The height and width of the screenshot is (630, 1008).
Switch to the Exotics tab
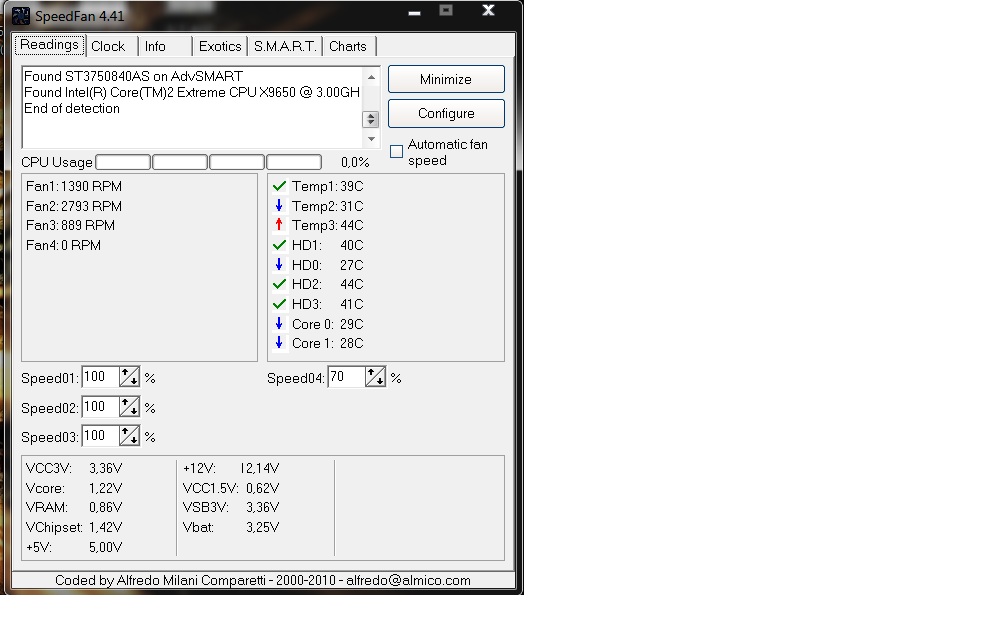(x=220, y=46)
